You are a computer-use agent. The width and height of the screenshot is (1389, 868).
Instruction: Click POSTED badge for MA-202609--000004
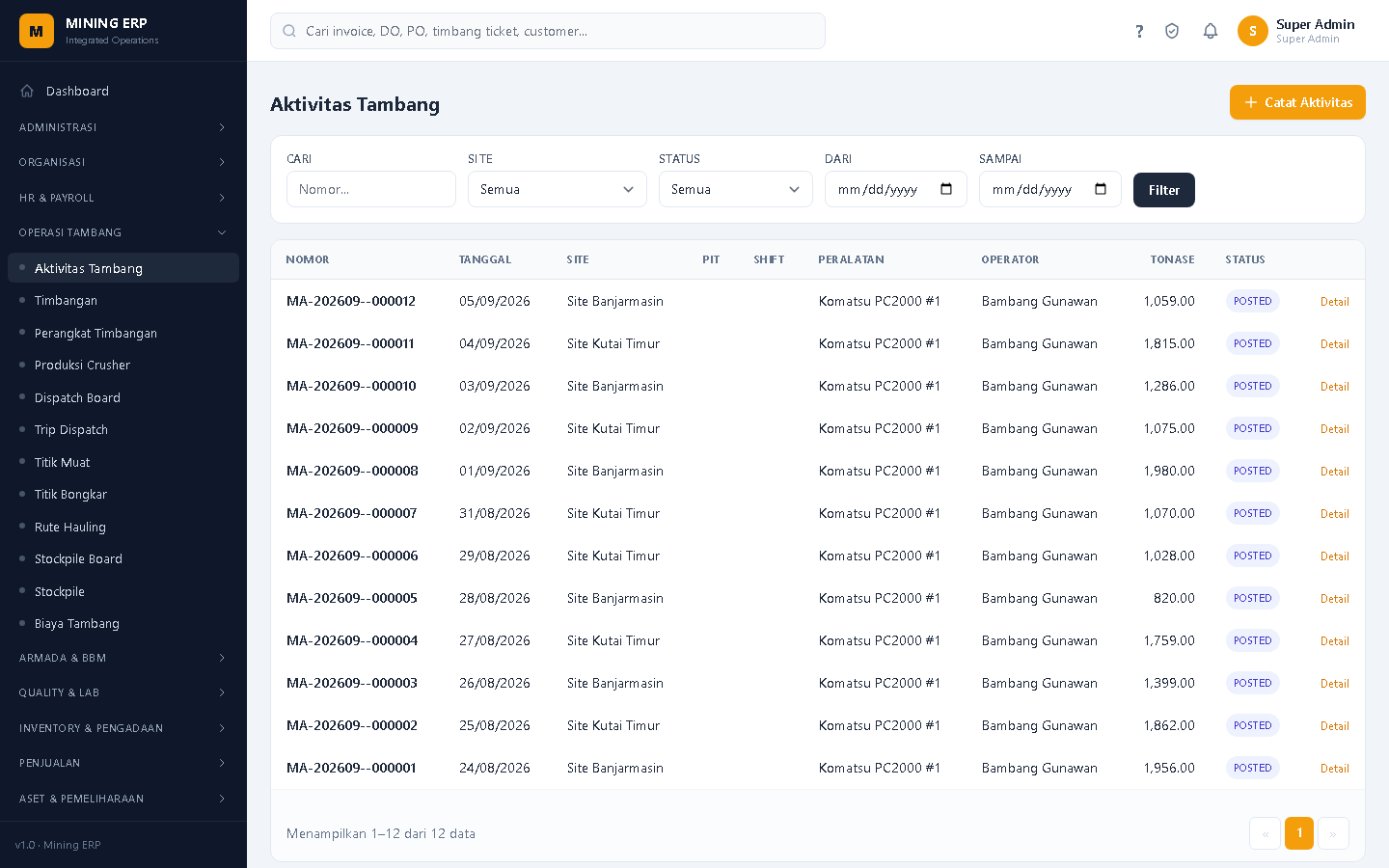(1252, 640)
